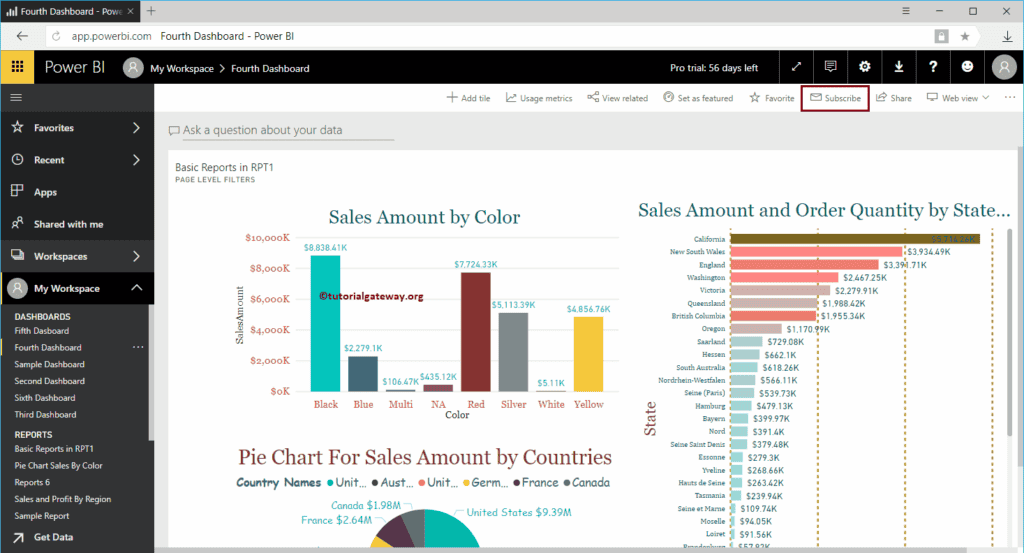
Task: Click the Canada legend item
Action: coord(586,482)
